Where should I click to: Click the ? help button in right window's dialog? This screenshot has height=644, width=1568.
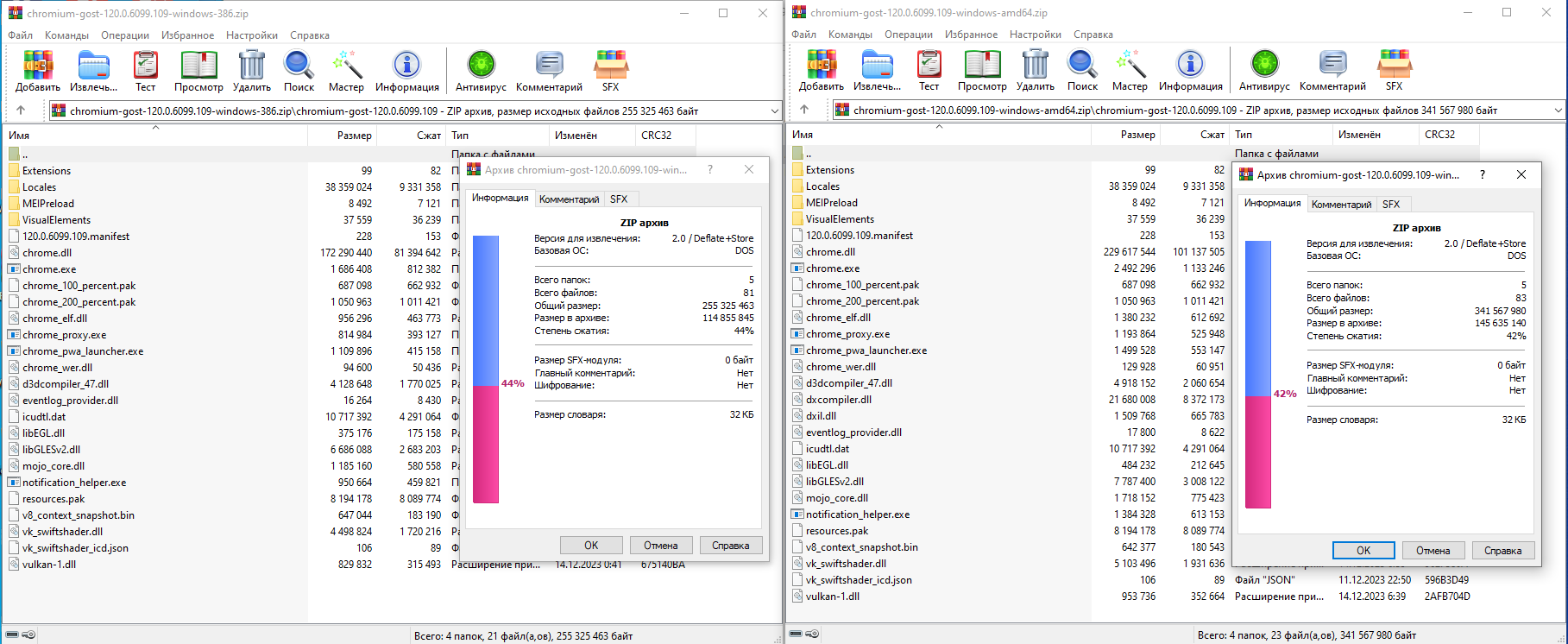(1483, 174)
